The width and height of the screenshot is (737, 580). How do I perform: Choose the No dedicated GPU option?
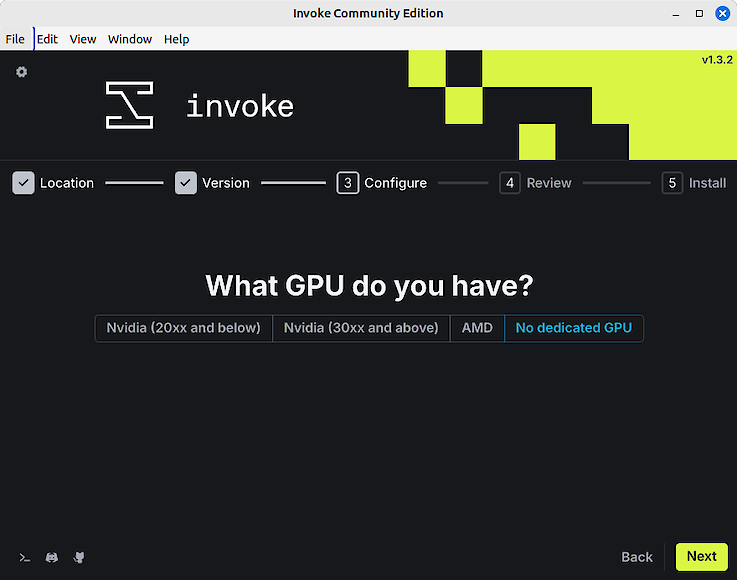573,328
